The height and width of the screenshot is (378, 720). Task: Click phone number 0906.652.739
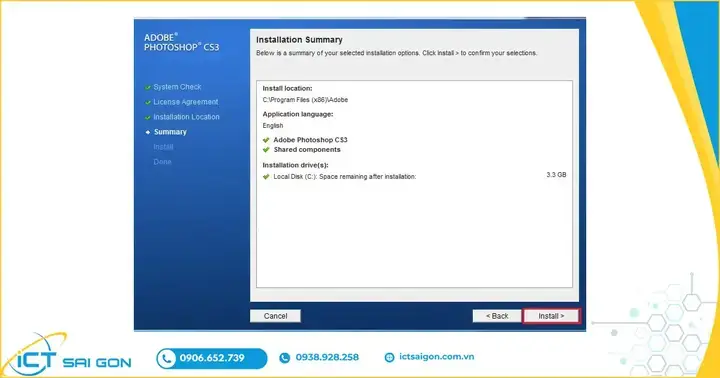[212, 358]
